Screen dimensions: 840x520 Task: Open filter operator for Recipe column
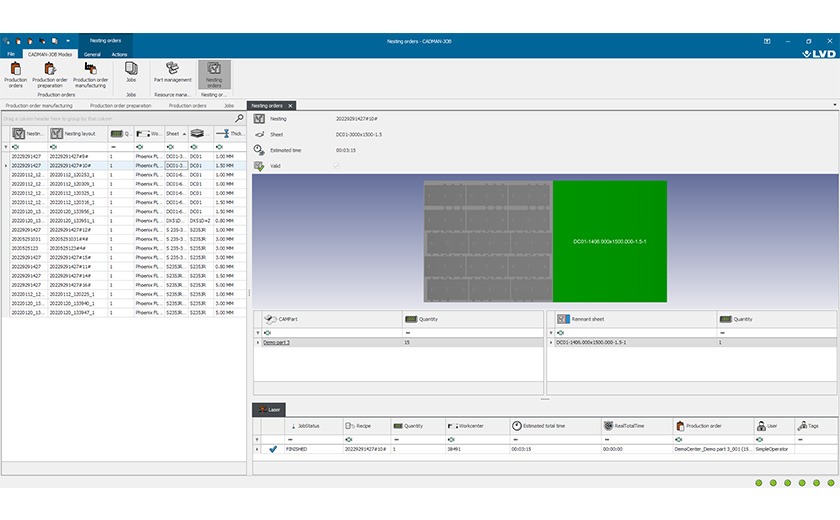click(349, 440)
